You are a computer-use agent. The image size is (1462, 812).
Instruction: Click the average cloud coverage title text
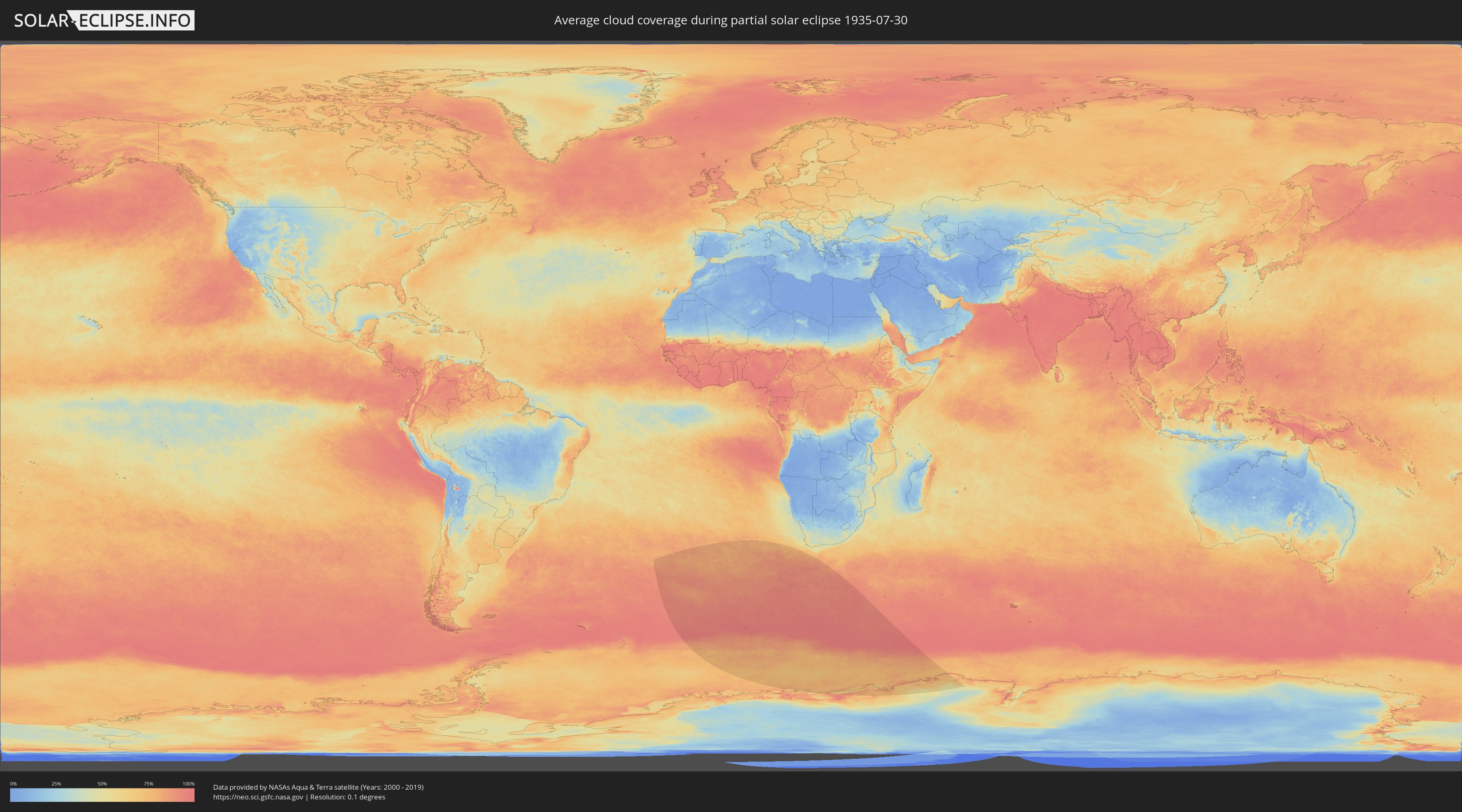tap(731, 20)
